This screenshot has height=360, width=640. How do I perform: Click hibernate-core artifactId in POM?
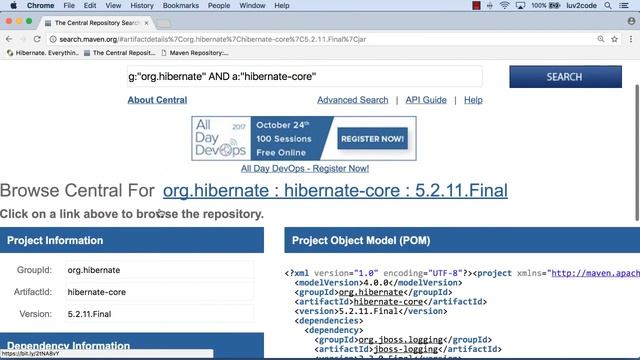click(388, 302)
